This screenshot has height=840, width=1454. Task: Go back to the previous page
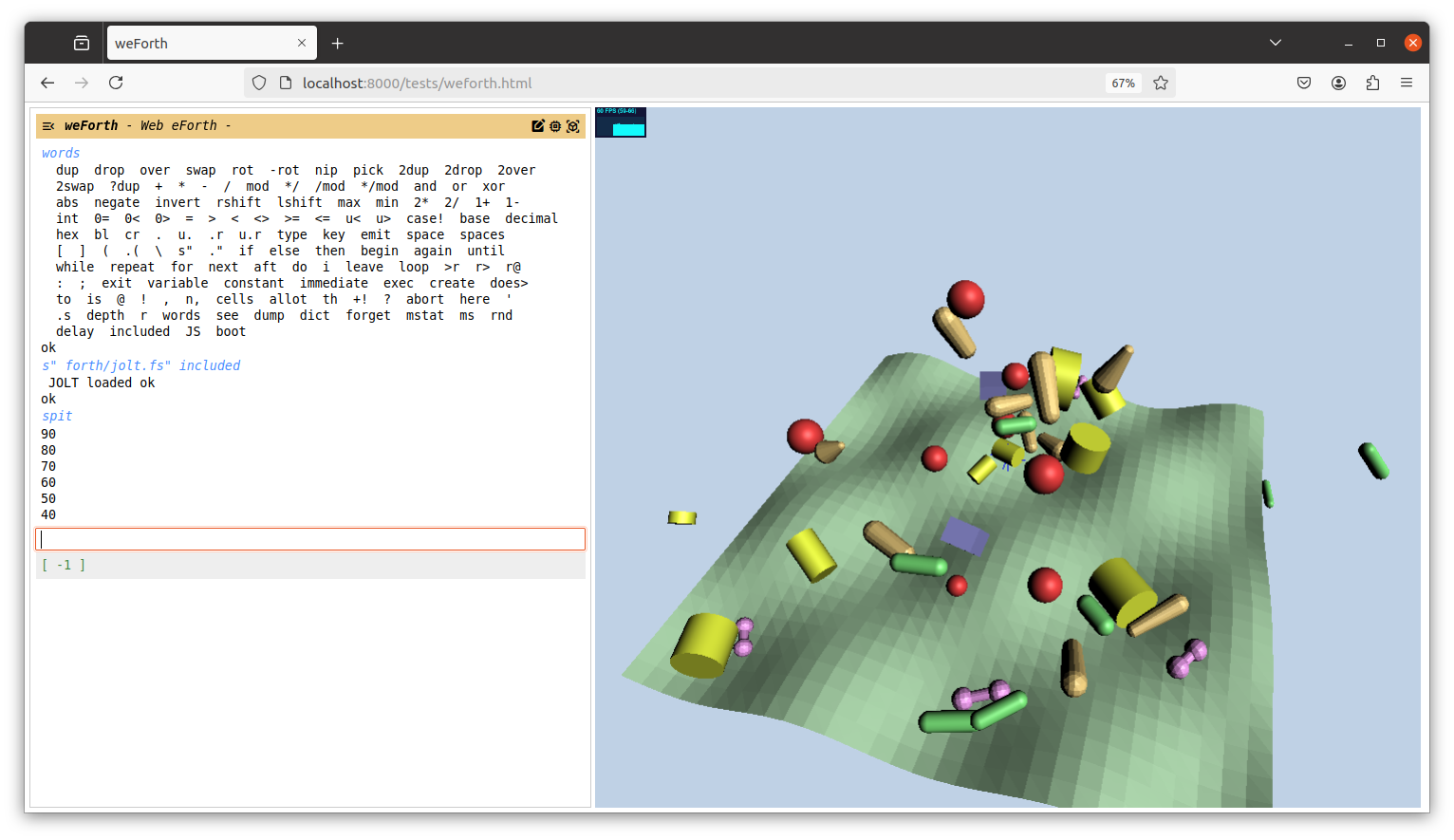[x=47, y=84]
